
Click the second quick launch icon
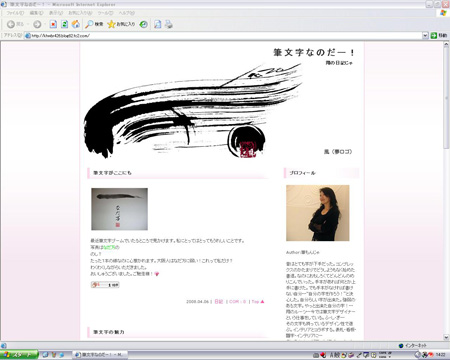(x=53, y=355)
